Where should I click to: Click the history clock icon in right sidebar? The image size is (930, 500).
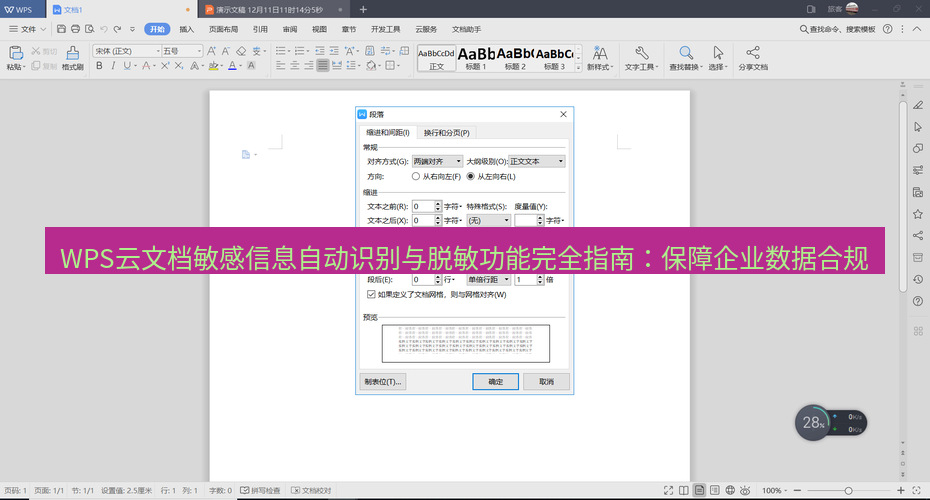[918, 279]
